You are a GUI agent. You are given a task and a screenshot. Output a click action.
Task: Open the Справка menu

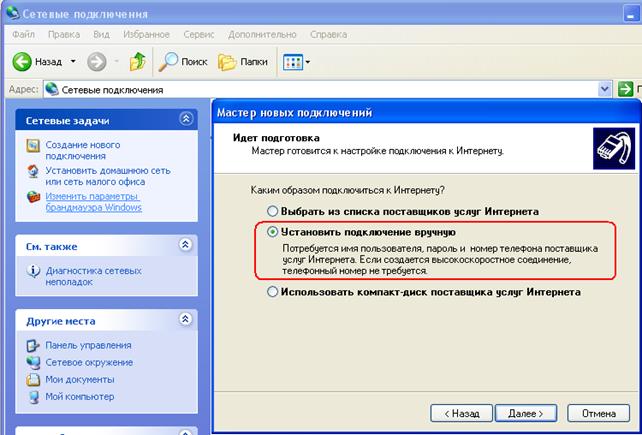click(x=328, y=34)
